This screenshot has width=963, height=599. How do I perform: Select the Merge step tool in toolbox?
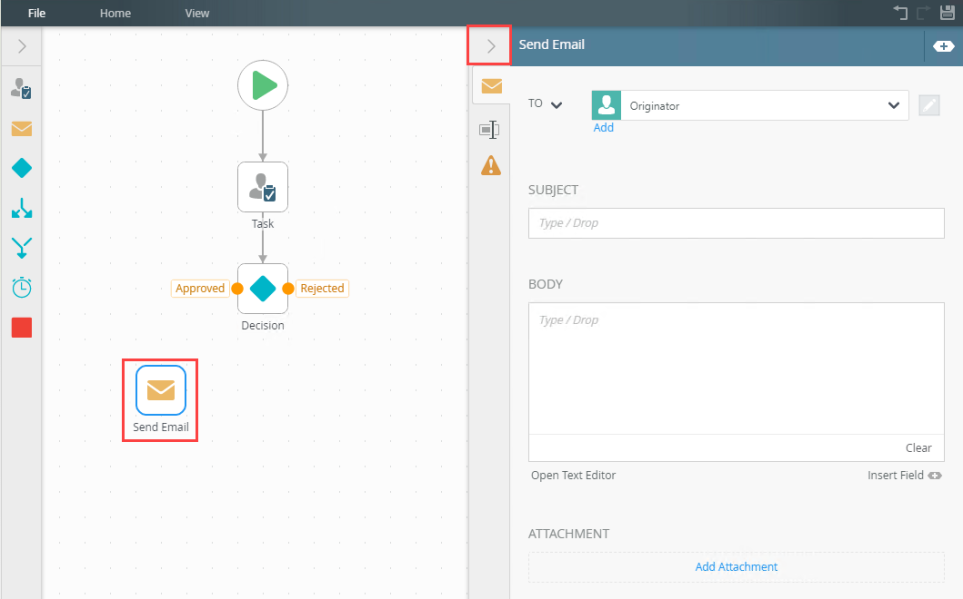click(21, 248)
